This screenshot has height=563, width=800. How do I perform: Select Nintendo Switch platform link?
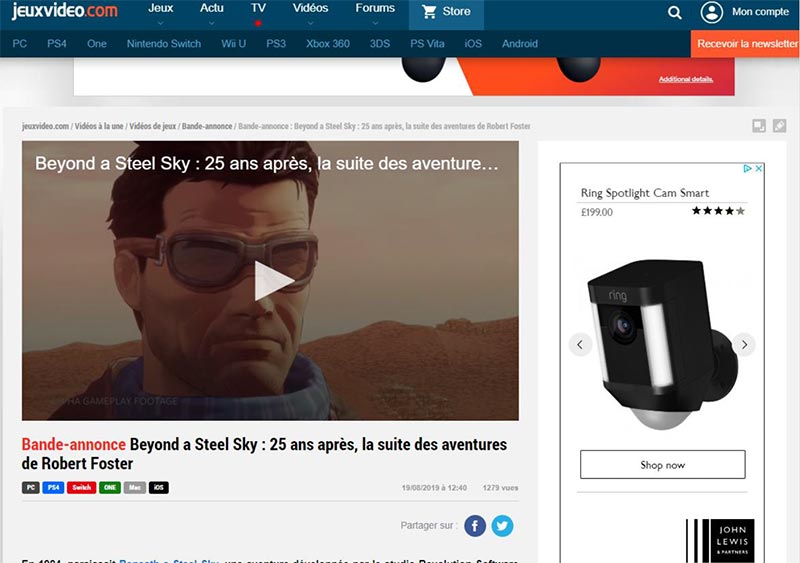(164, 44)
